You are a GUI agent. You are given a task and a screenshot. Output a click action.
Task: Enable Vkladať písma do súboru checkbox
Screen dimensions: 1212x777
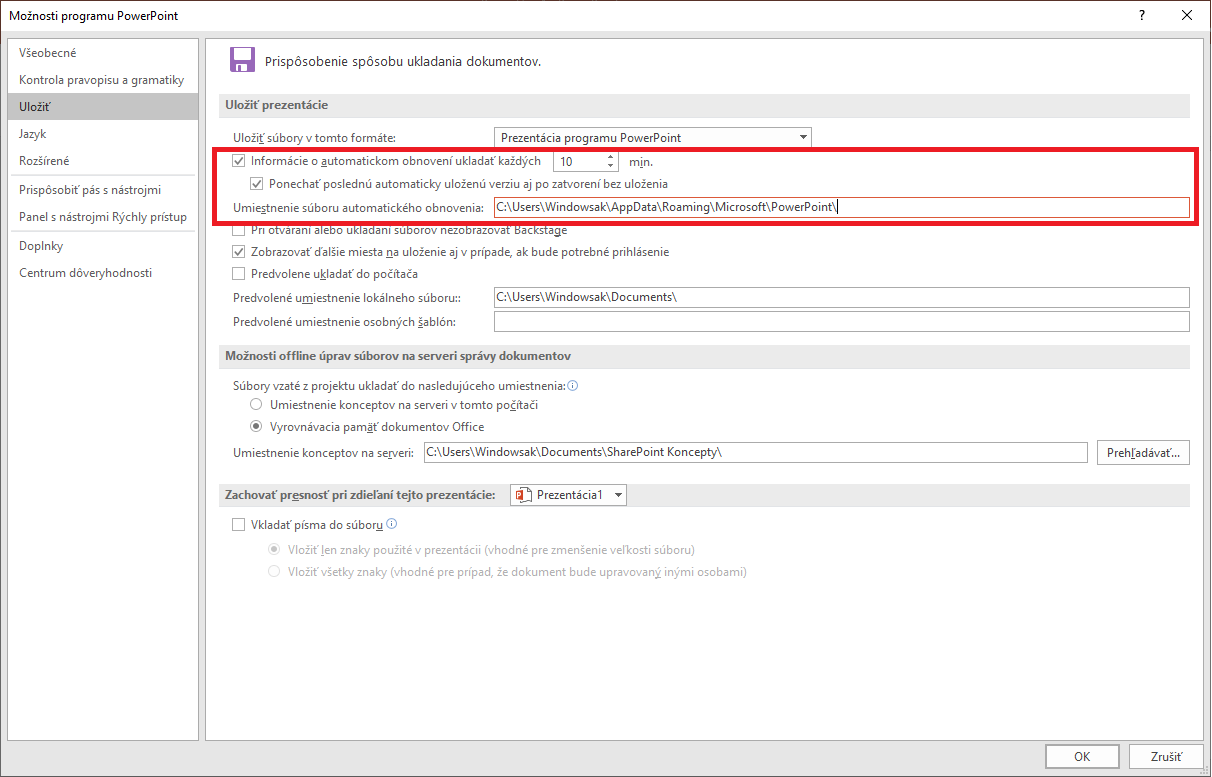(238, 524)
